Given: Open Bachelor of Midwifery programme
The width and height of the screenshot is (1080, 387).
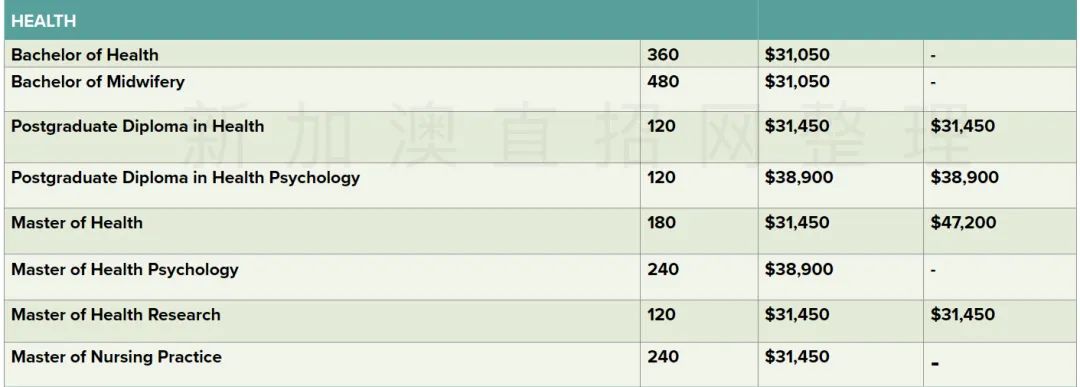Looking at the screenshot, I should [98, 82].
